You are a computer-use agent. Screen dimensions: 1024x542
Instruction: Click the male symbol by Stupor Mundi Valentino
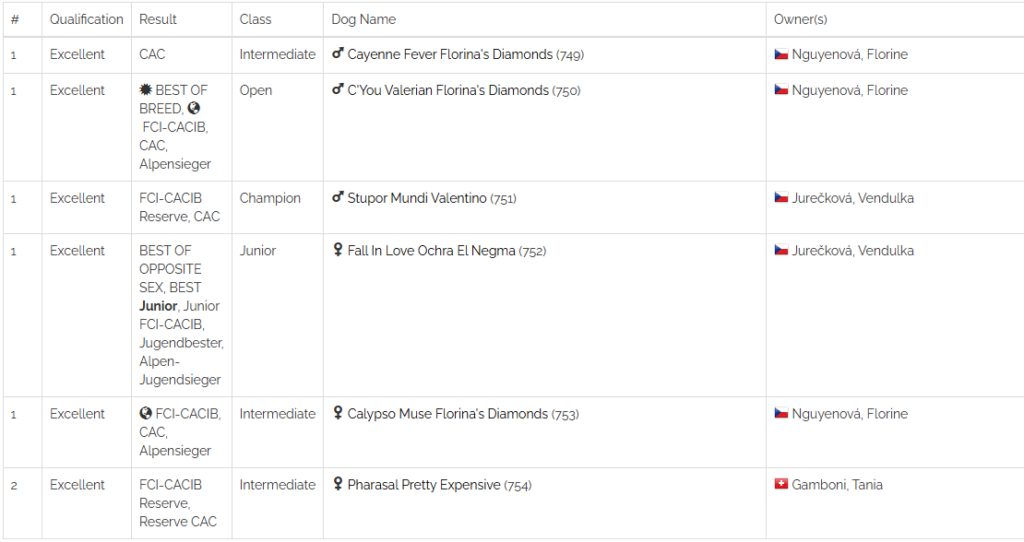pos(338,197)
